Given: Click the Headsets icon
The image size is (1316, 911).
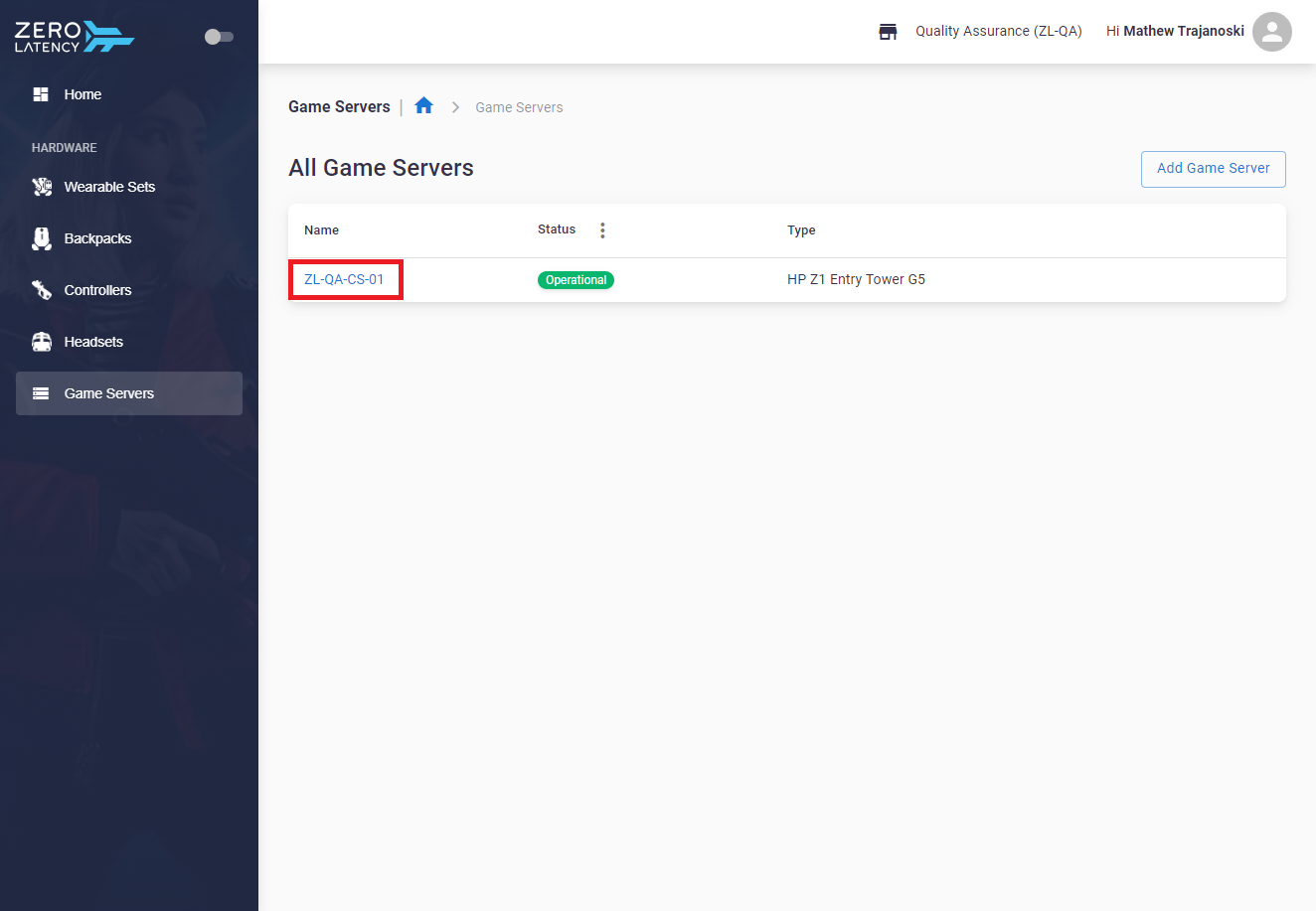Looking at the screenshot, I should pos(42,342).
